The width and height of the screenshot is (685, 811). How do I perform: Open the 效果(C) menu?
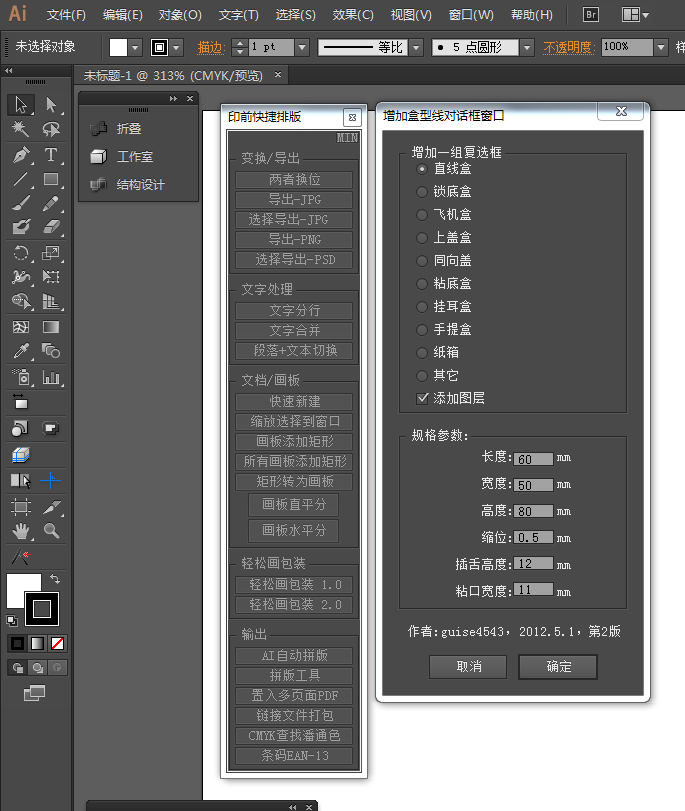click(x=353, y=15)
